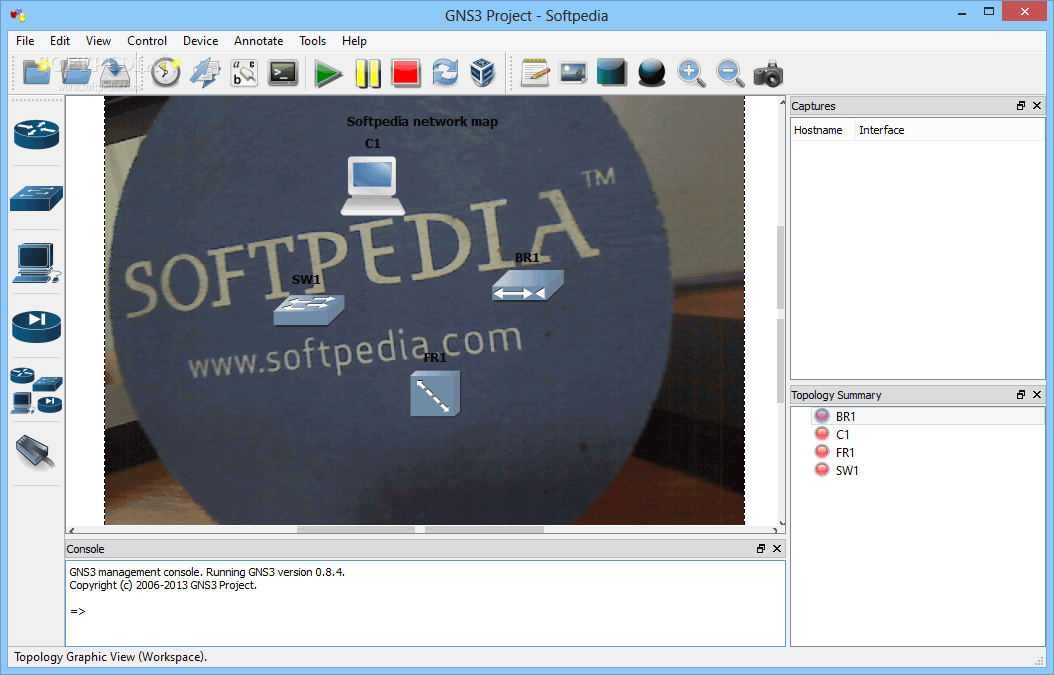Take a screenshot with the camera icon
The image size is (1054, 675).
tap(768, 73)
